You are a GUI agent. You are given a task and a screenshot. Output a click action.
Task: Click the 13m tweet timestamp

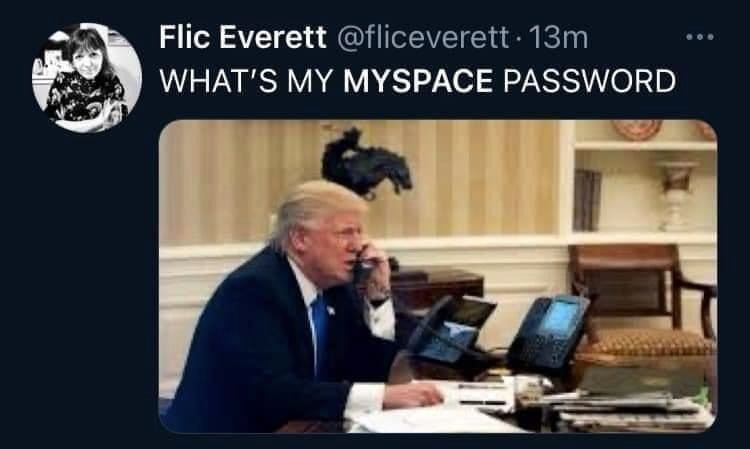tap(558, 37)
